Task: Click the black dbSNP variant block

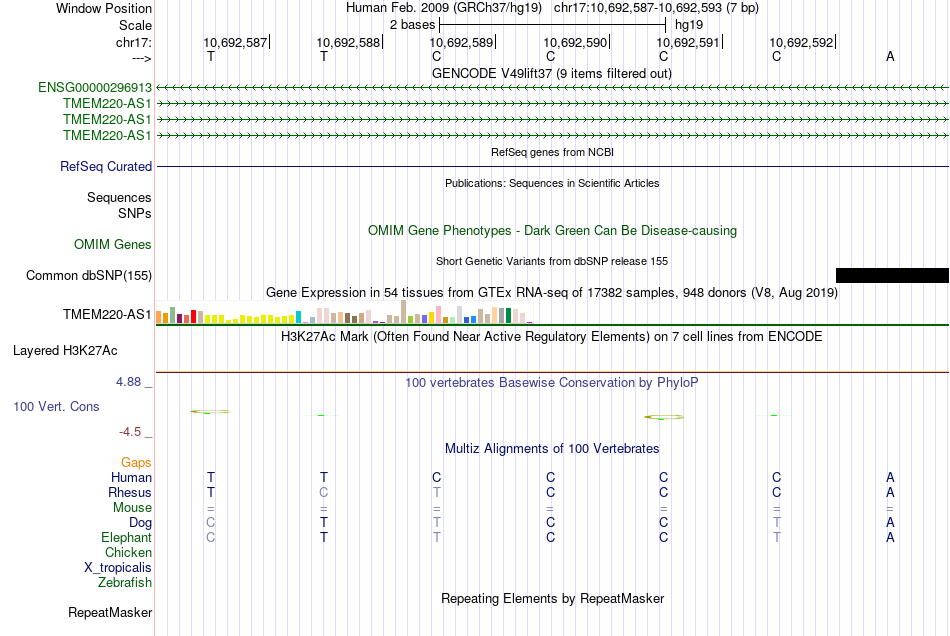Action: click(892, 276)
